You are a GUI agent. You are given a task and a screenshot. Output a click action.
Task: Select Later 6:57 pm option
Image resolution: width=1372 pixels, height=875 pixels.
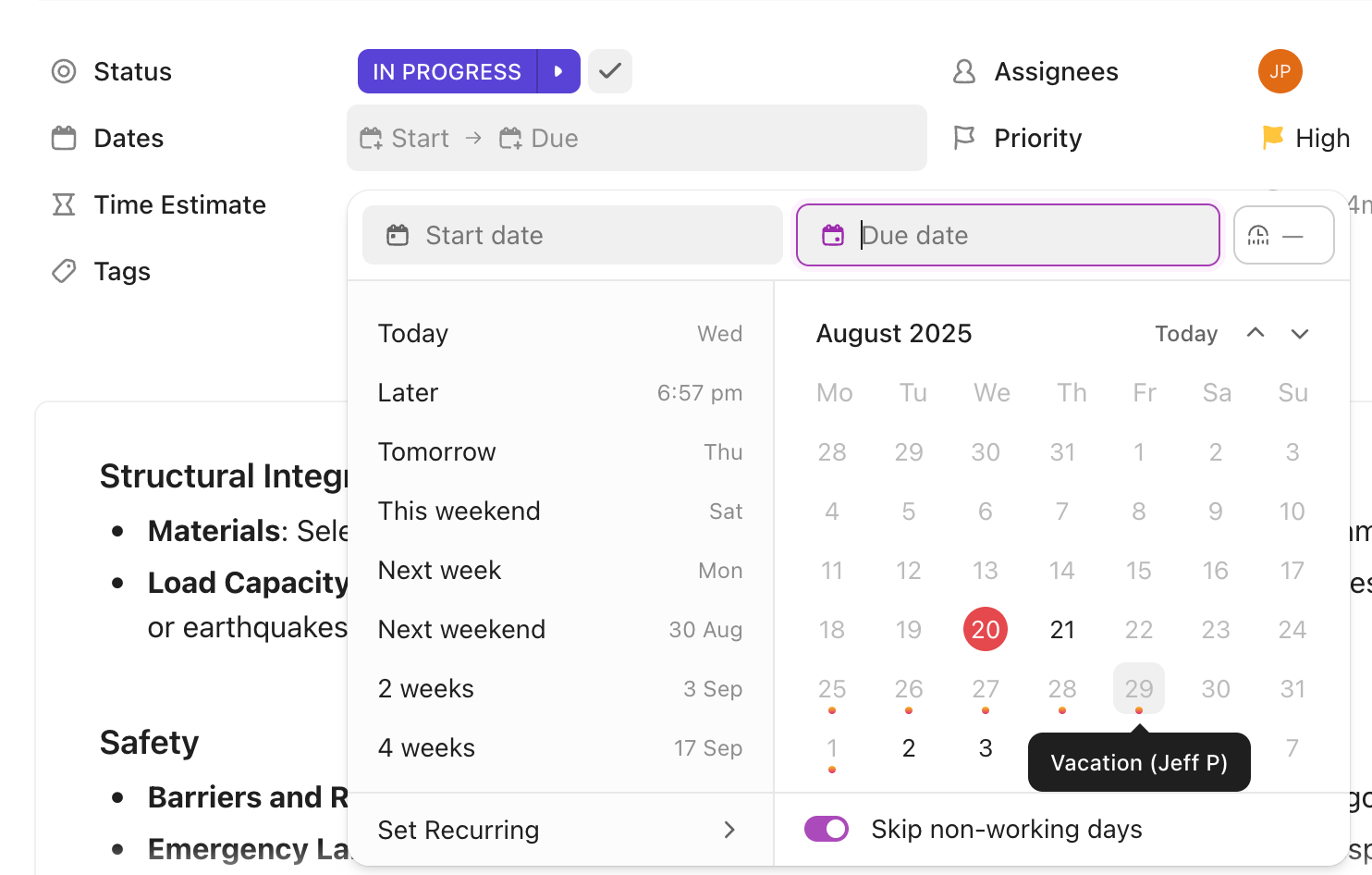pyautogui.click(x=560, y=392)
